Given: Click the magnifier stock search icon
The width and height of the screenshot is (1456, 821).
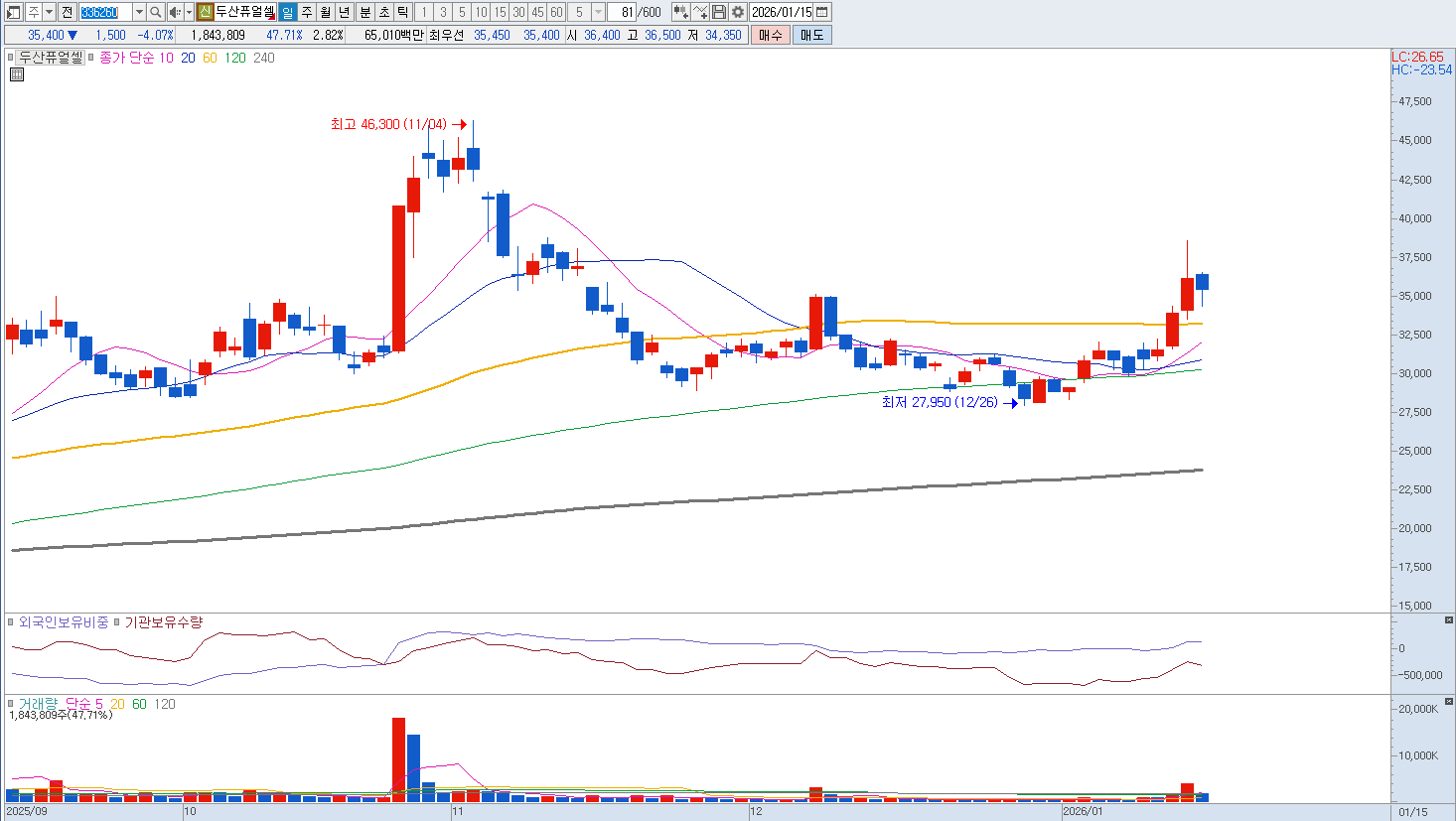Looking at the screenshot, I should 156,12.
